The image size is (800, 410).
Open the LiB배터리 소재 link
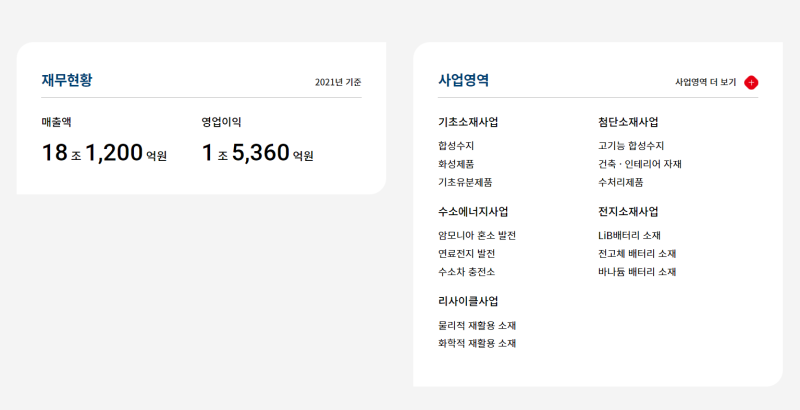coord(629,235)
